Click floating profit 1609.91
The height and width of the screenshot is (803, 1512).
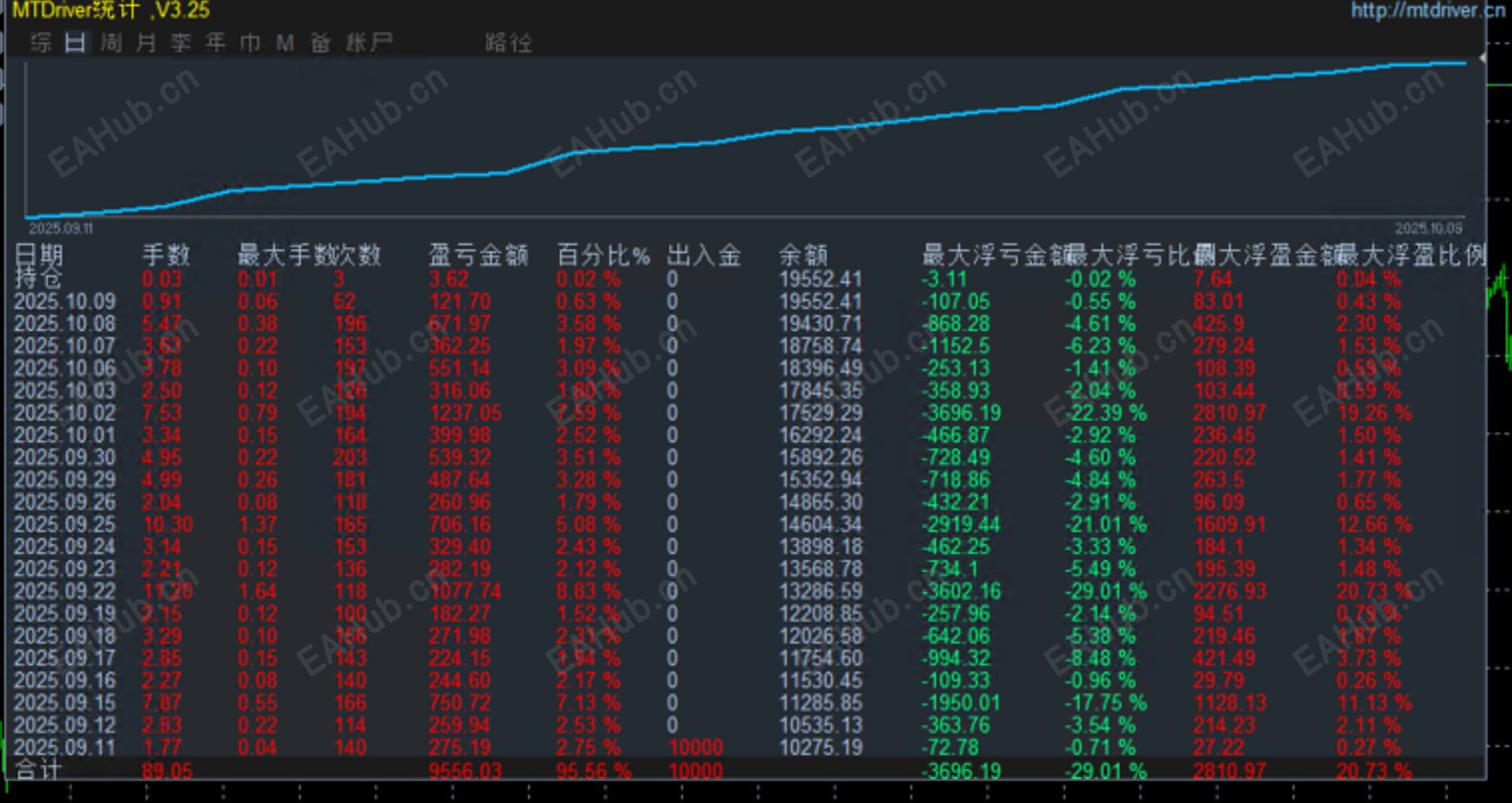1230,524
